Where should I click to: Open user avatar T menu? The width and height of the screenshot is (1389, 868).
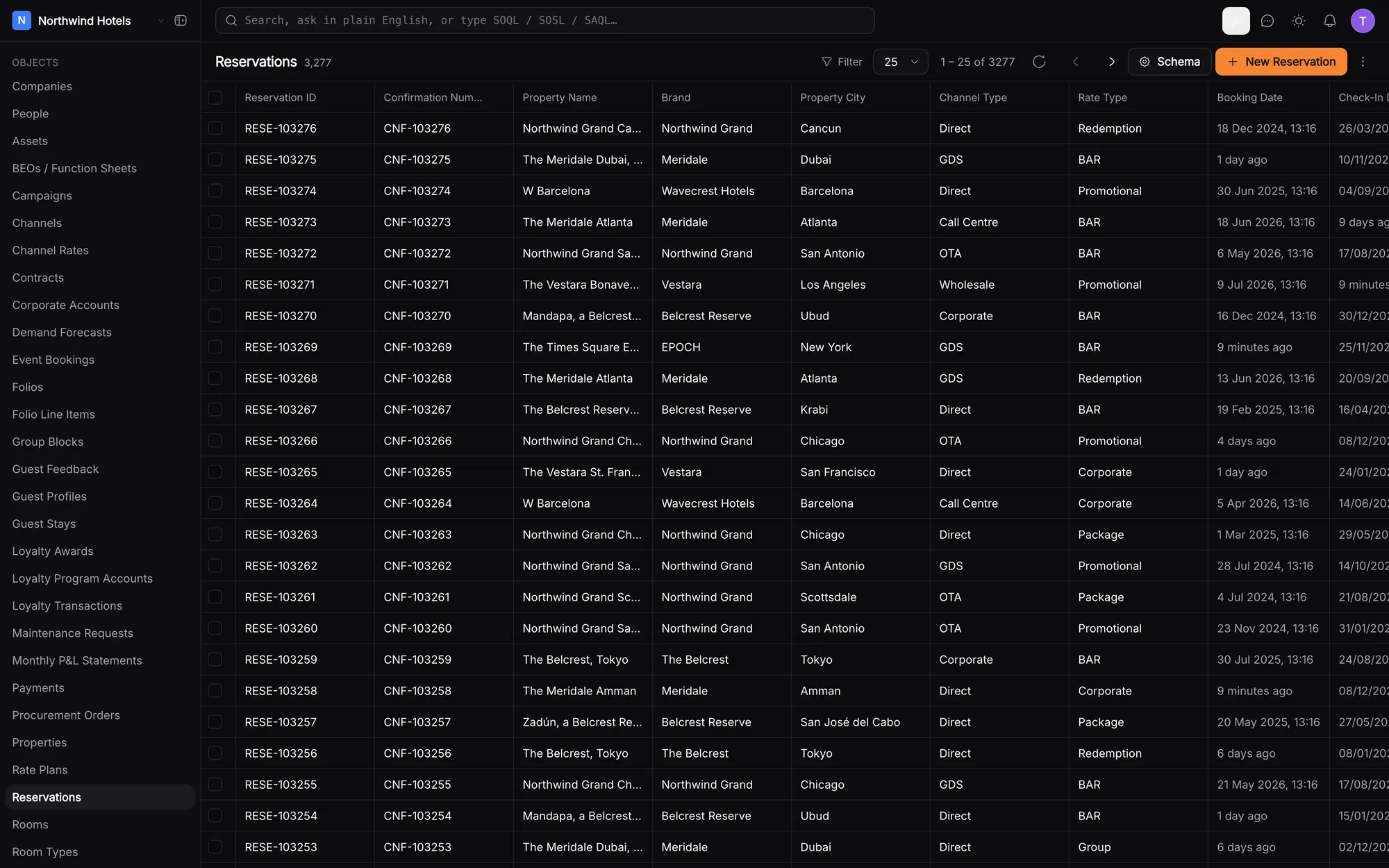[x=1362, y=21]
